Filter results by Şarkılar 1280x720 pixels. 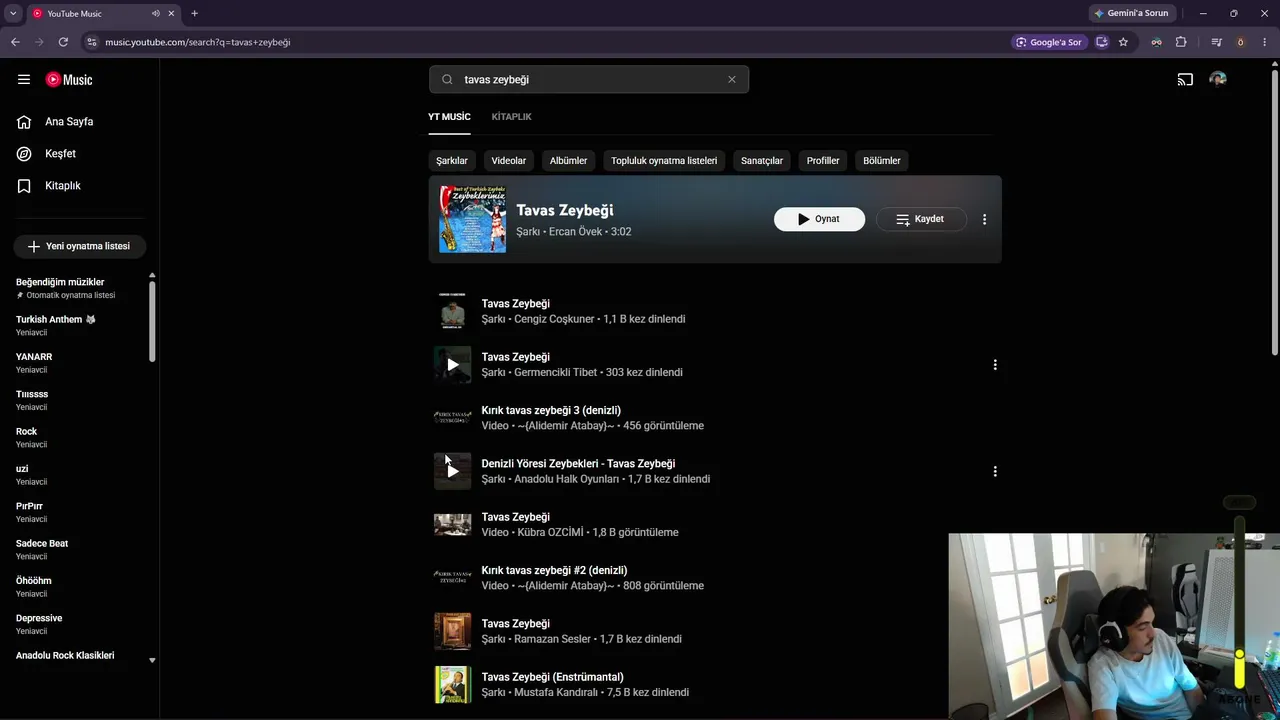tap(452, 160)
